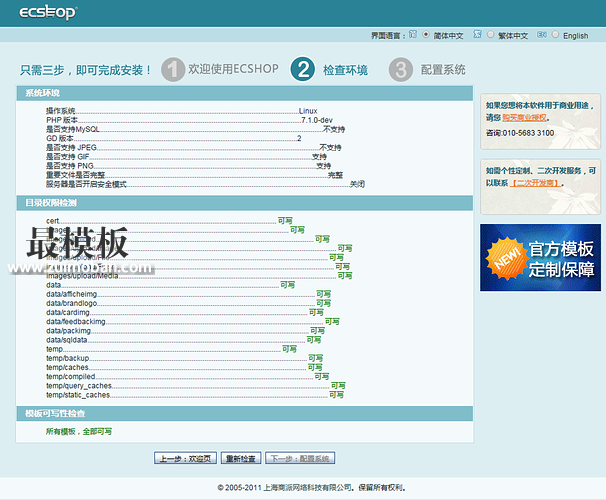Viewport: 606px width, 500px height.
Task: Click 配置系统 step label
Action: click(x=443, y=70)
